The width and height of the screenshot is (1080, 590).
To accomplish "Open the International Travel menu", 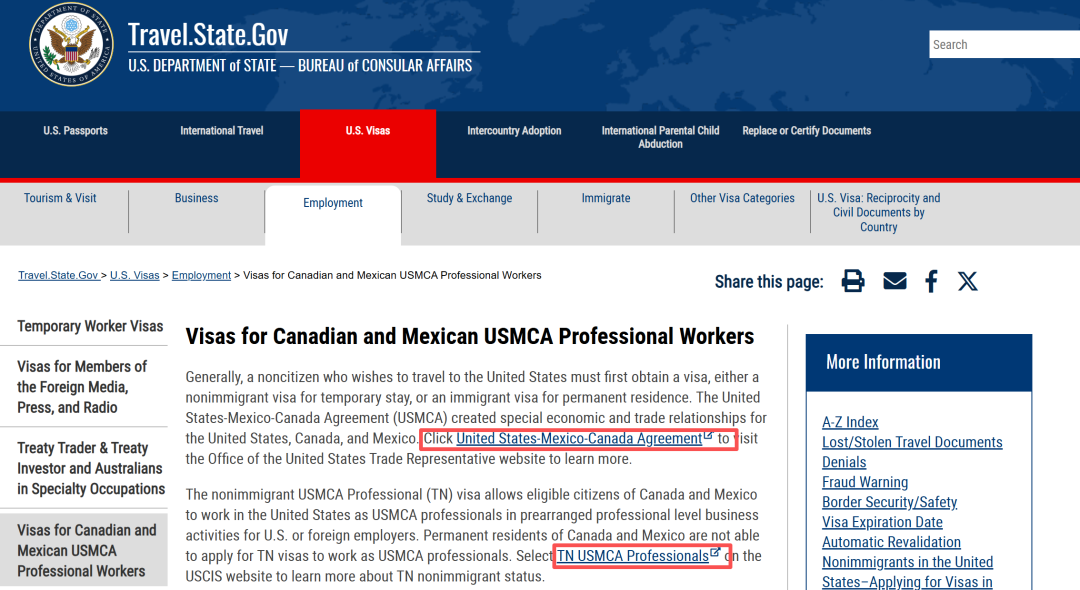I will (222, 131).
